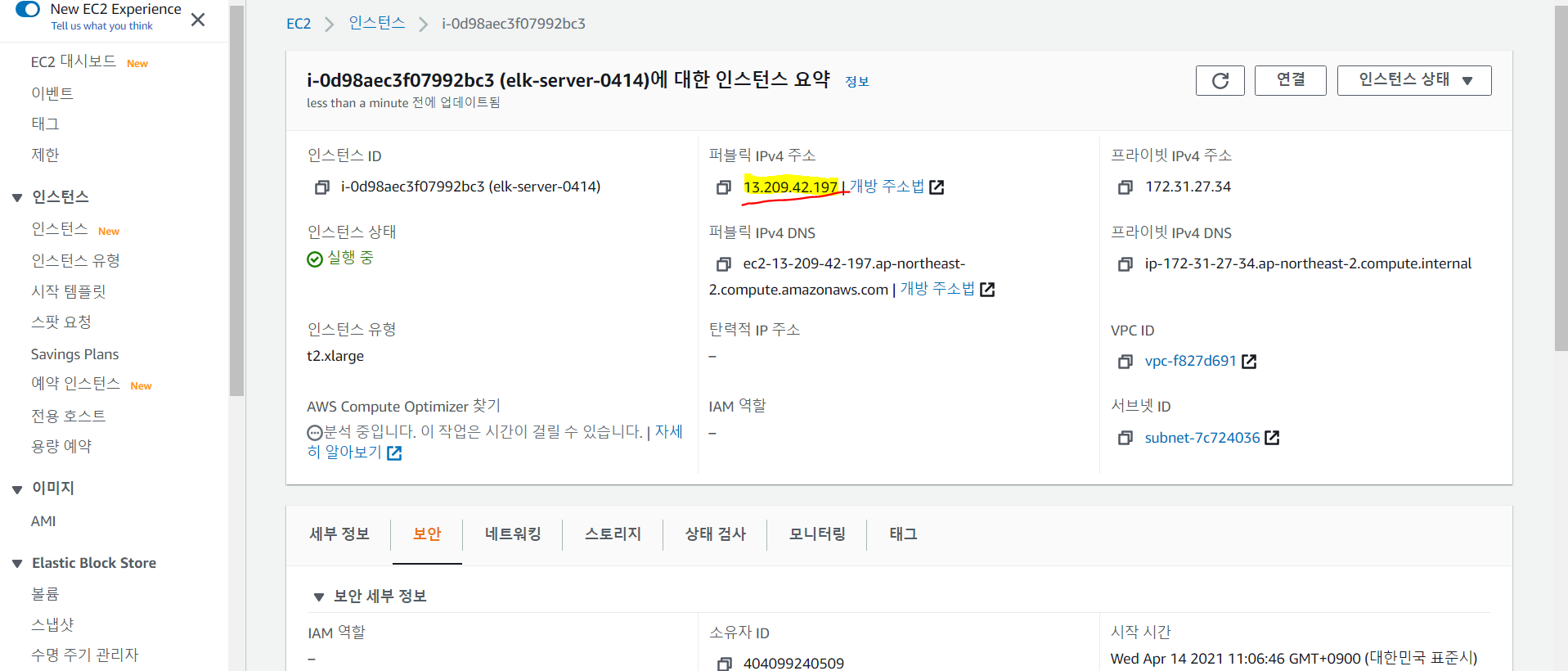Image resolution: width=1568 pixels, height=671 pixels.
Task: Open external link icon after 알아보기
Action: (394, 453)
